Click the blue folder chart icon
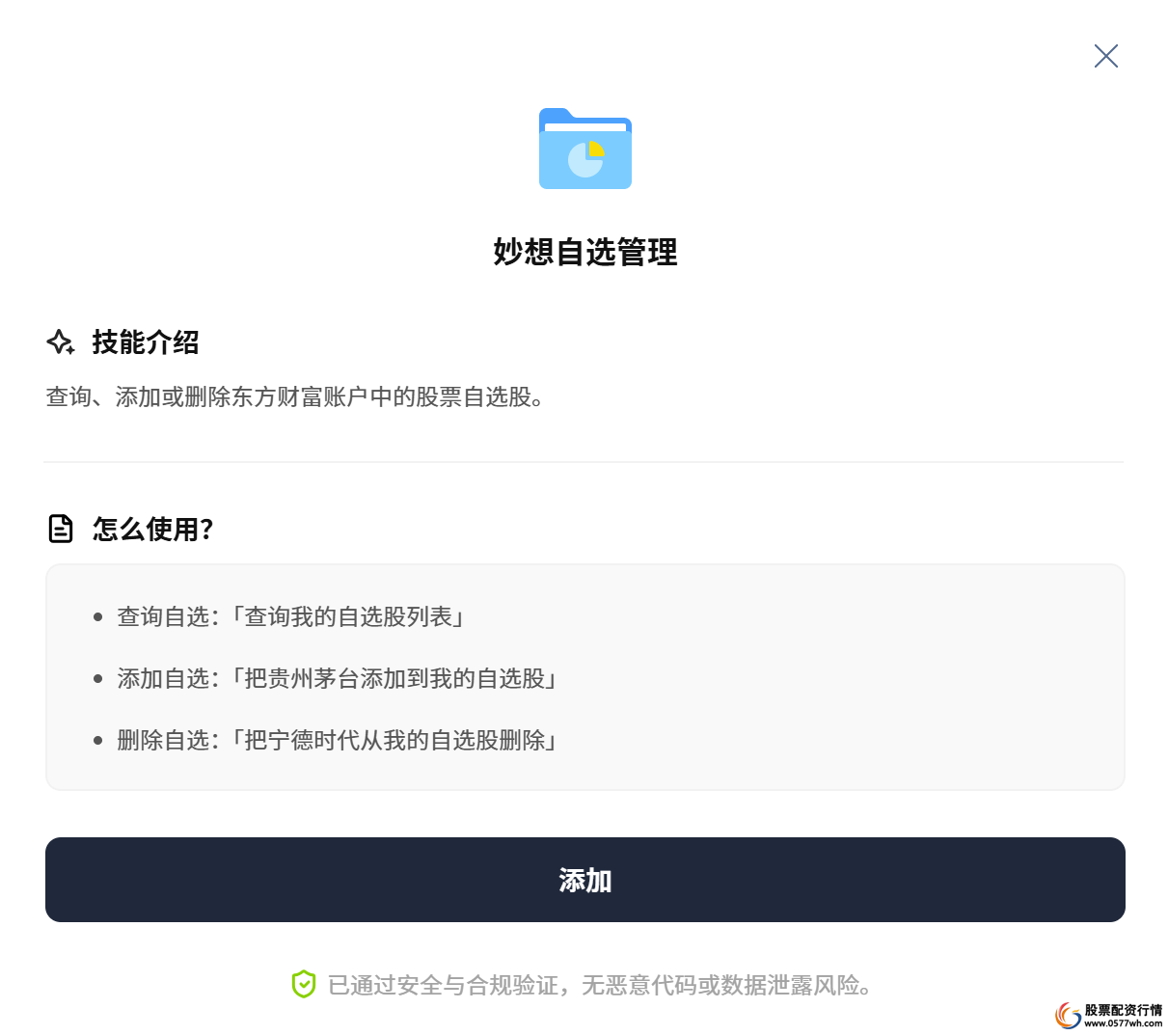This screenshot has height=1036, width=1168. coord(585,149)
